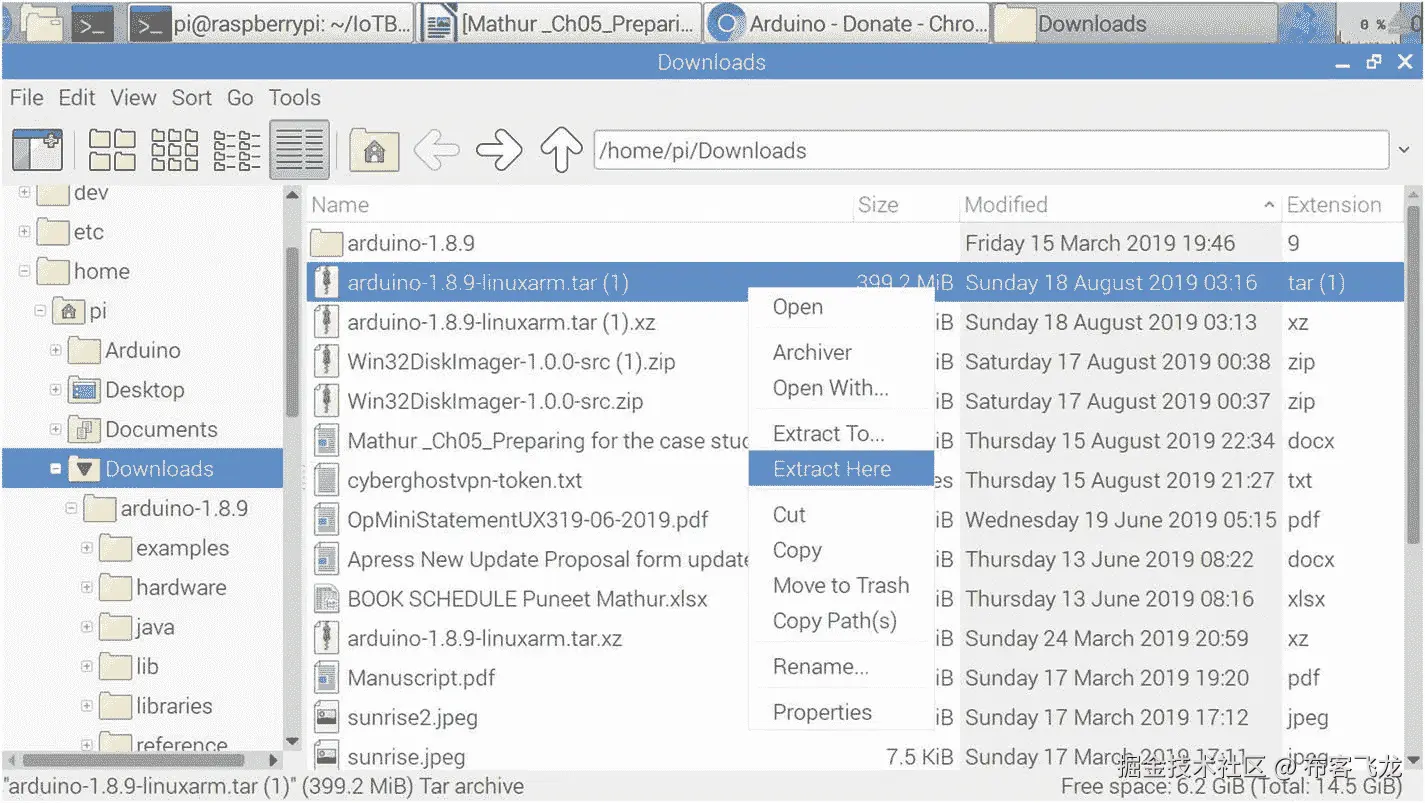
Task: Open the Go menu
Action: 240,98
